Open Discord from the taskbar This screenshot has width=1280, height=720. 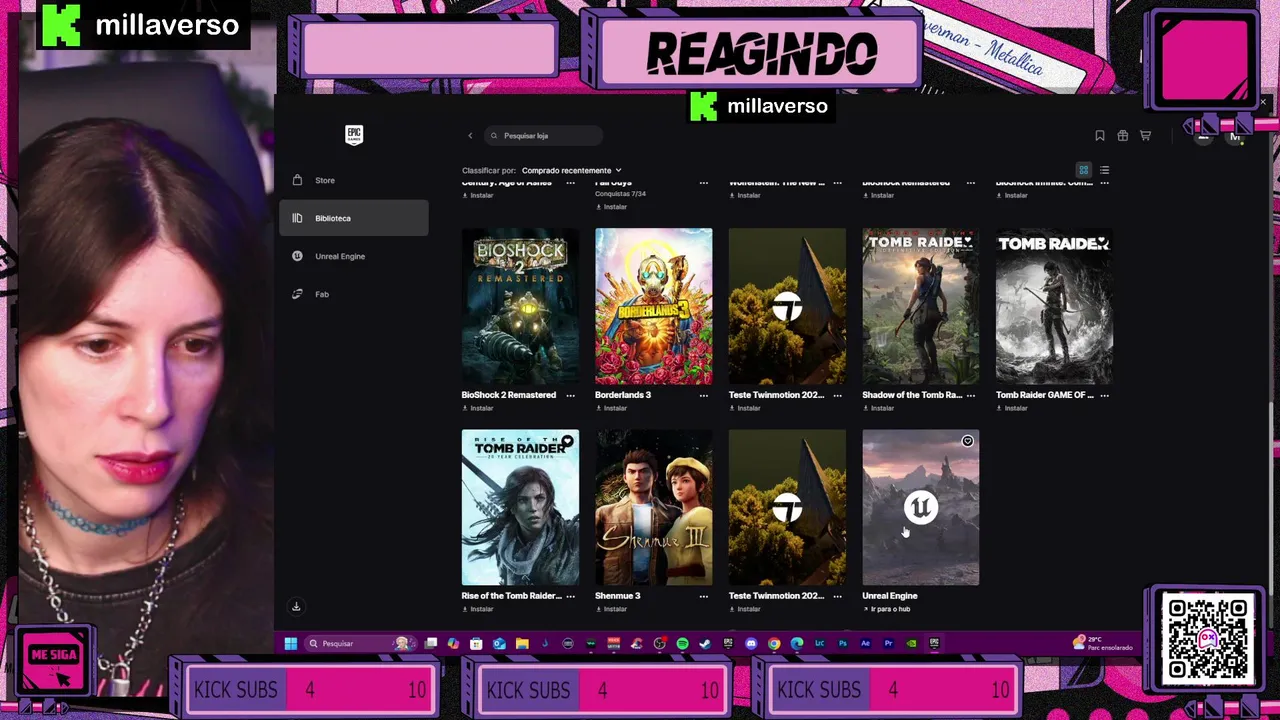coord(750,643)
